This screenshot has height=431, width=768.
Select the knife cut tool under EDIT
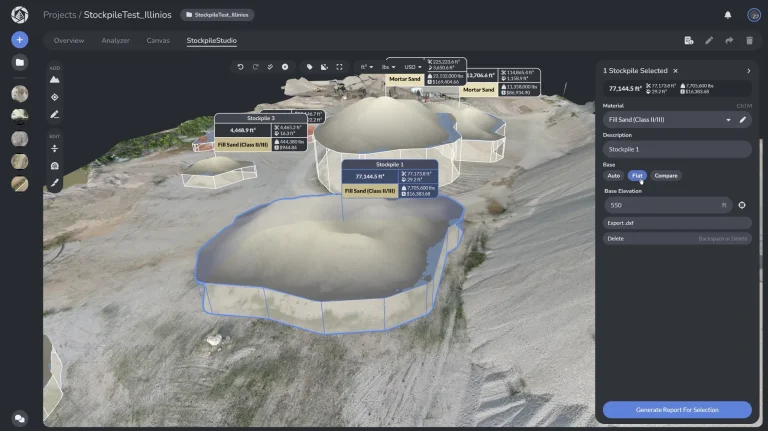[54, 183]
